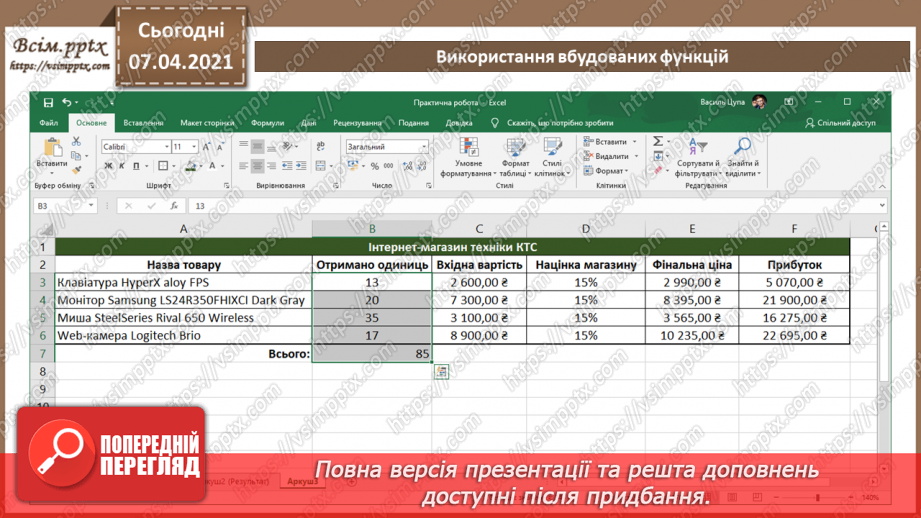Image resolution: width=921 pixels, height=518 pixels.
Task: Toggle italic (К) formatting
Action: pyautogui.click(x=122, y=166)
